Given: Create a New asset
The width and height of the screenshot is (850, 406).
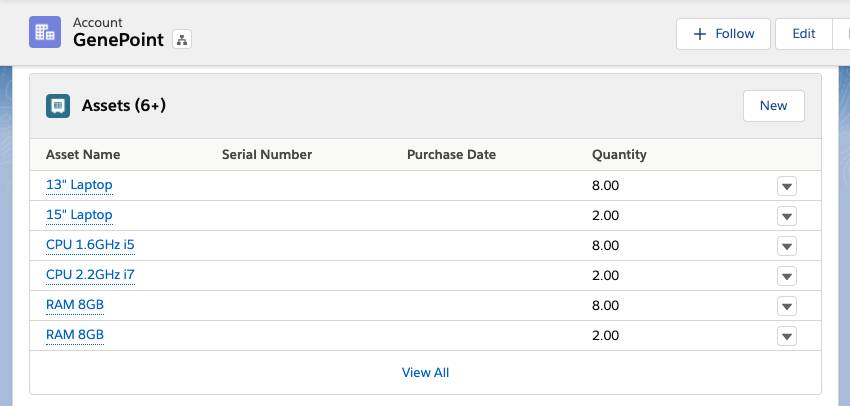Looking at the screenshot, I should [774, 106].
